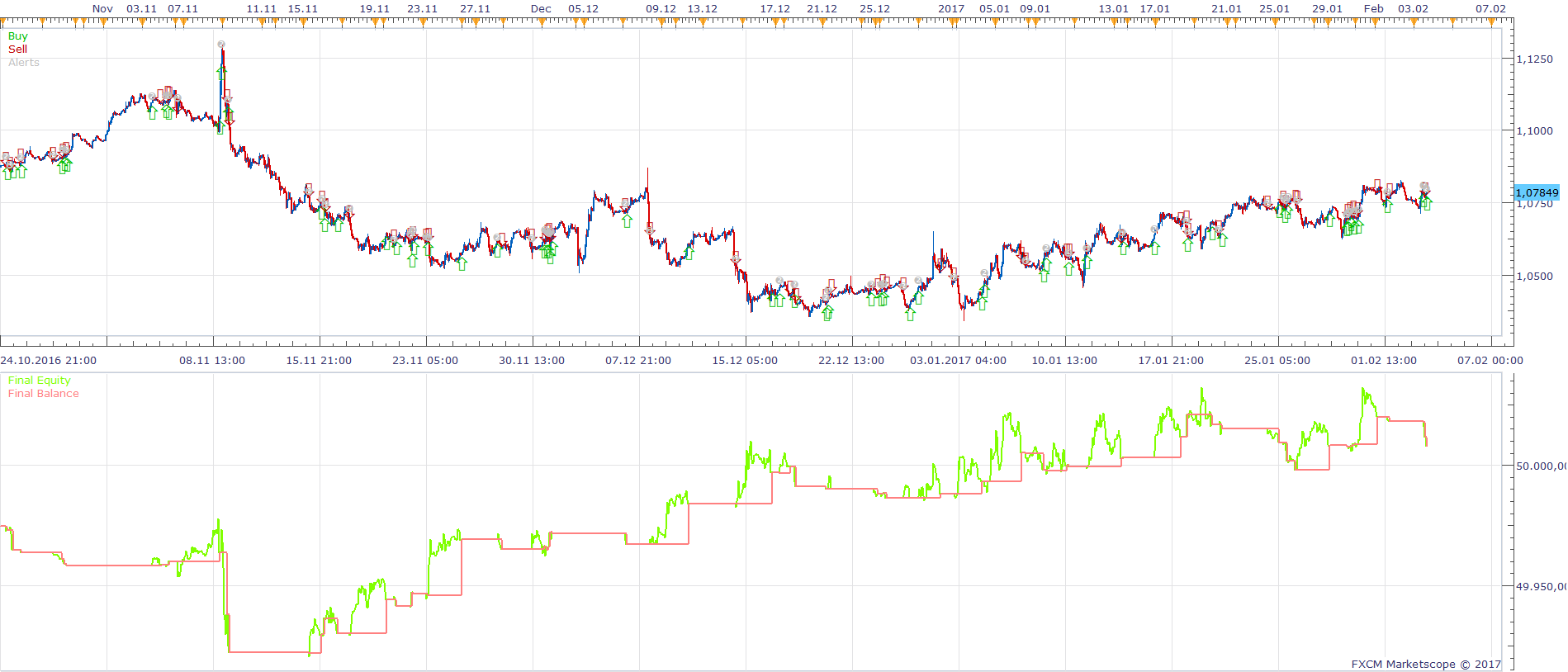Click the 03.11 top axis date
Viewport: 1568px width, 672px height.
[141, 9]
